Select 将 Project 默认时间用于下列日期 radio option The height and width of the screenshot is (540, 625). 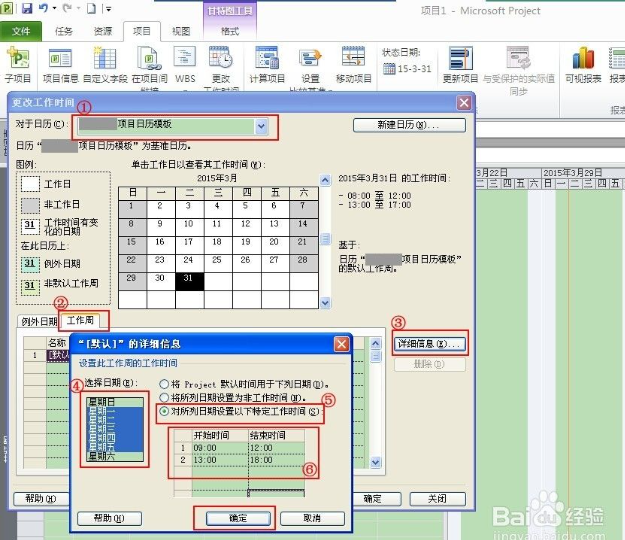165,383
